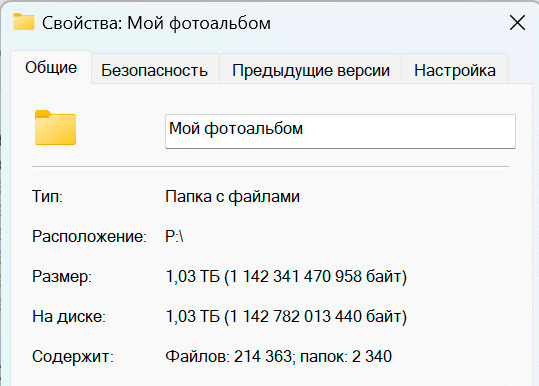
Task: Click the На диске label
Action: coord(69,317)
